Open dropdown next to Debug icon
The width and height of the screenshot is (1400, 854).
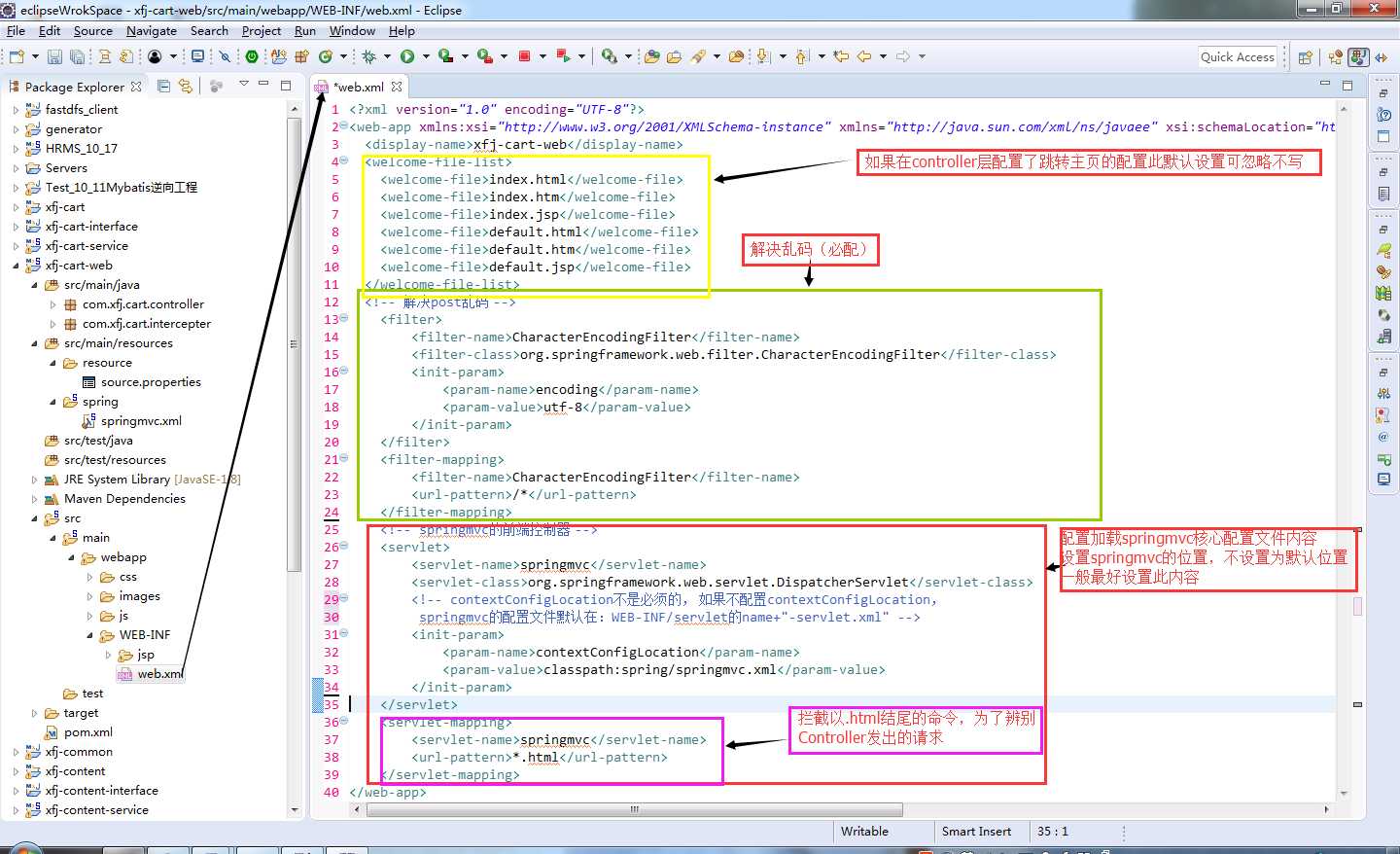[387, 56]
